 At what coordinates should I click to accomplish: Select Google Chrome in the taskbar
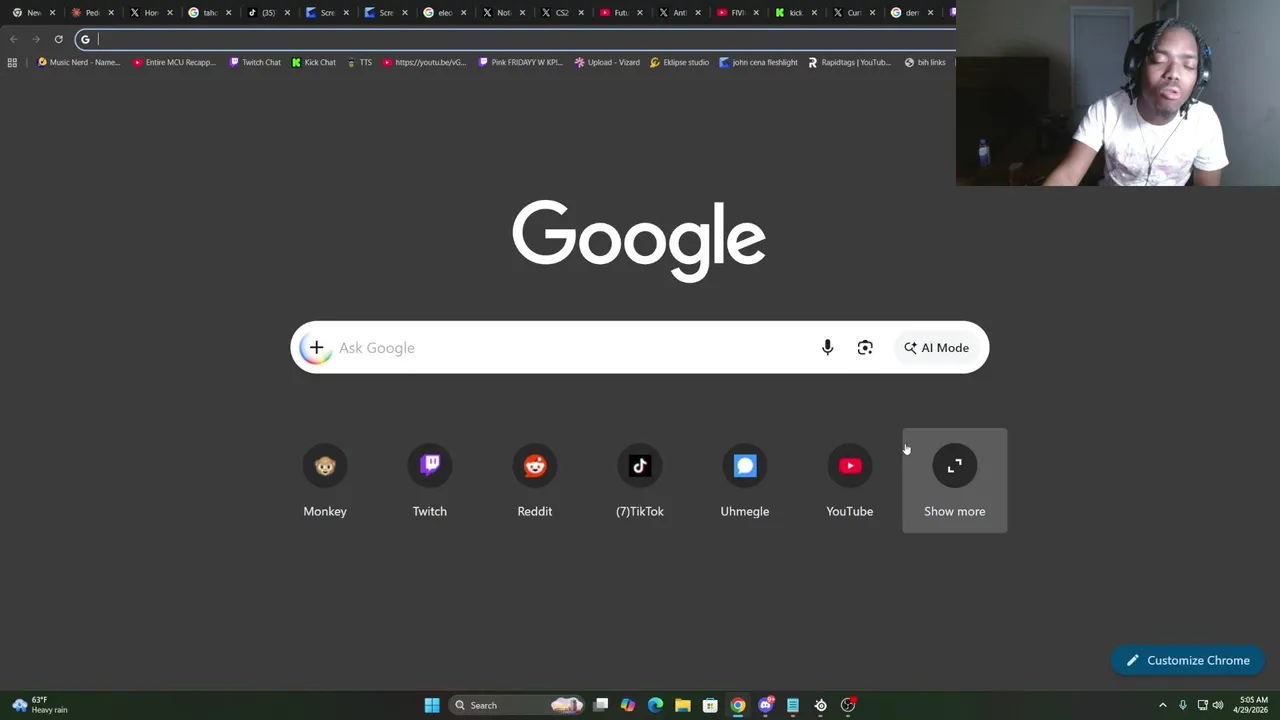[x=738, y=705]
